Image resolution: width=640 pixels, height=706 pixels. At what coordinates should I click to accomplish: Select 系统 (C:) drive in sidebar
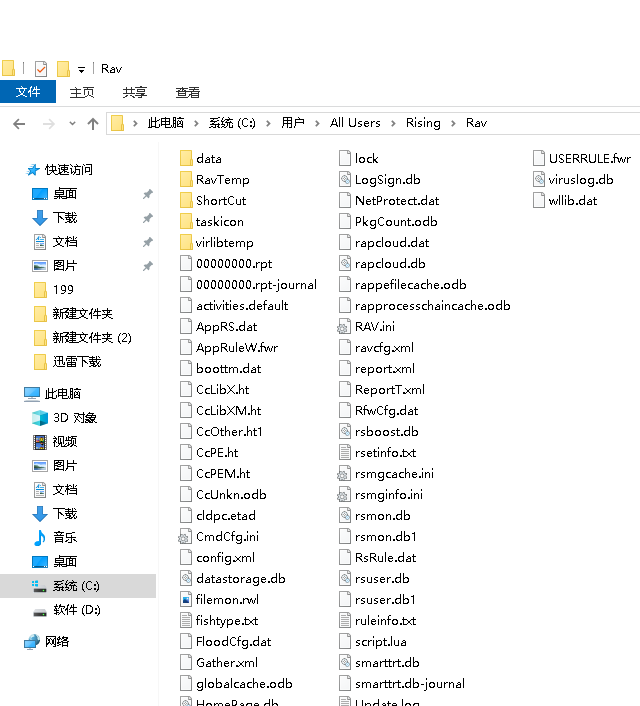(x=76, y=586)
